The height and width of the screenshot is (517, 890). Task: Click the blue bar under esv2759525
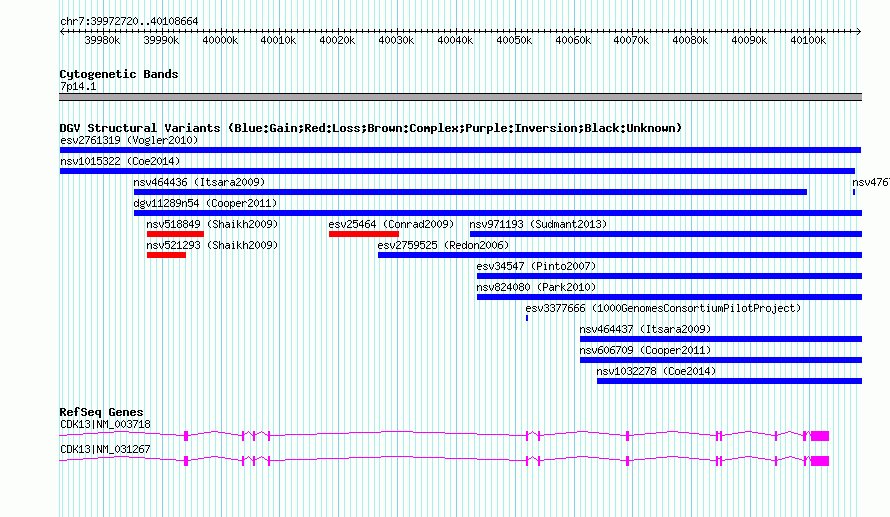pos(620,255)
